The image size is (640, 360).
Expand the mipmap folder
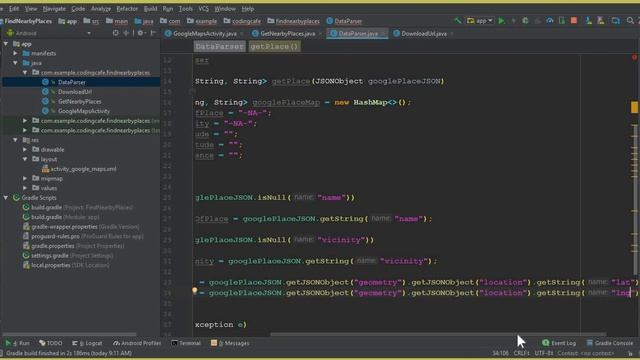pos(25,178)
